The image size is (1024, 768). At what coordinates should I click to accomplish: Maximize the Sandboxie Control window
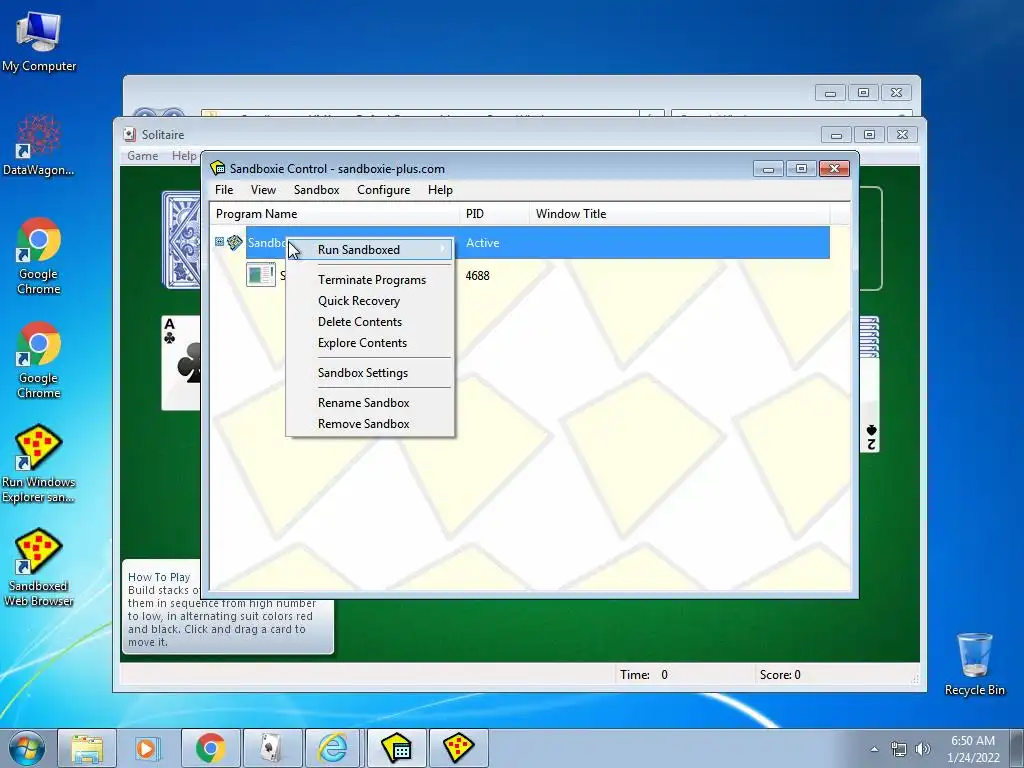pos(801,168)
